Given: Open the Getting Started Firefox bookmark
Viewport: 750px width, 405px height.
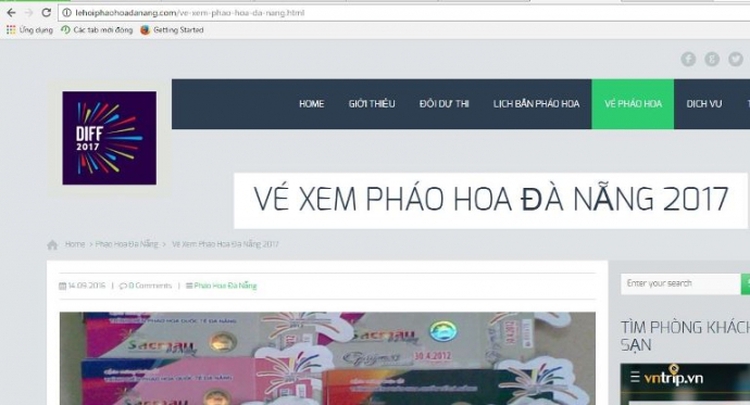Looking at the screenshot, I should tap(172, 30).
